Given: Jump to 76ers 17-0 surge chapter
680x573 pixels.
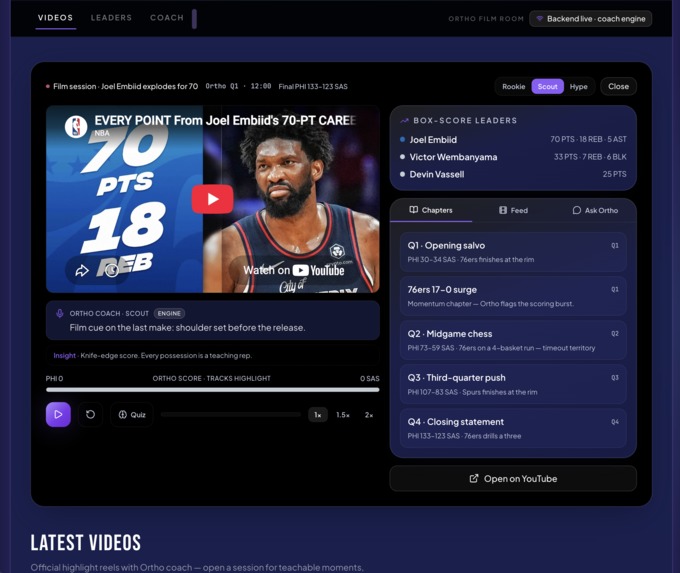Looking at the screenshot, I should 513,296.
